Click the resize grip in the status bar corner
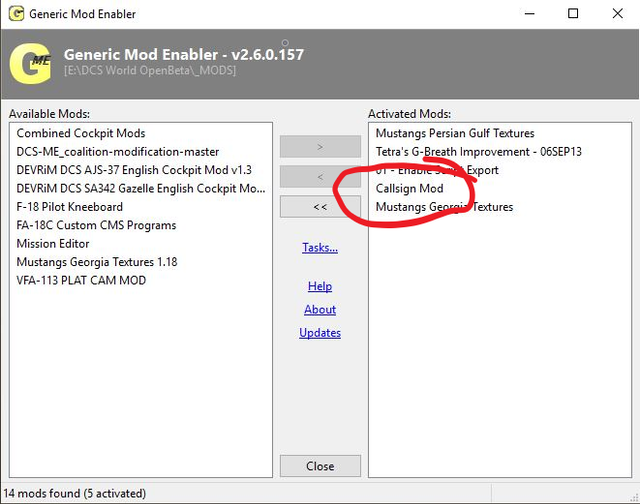 (634, 497)
